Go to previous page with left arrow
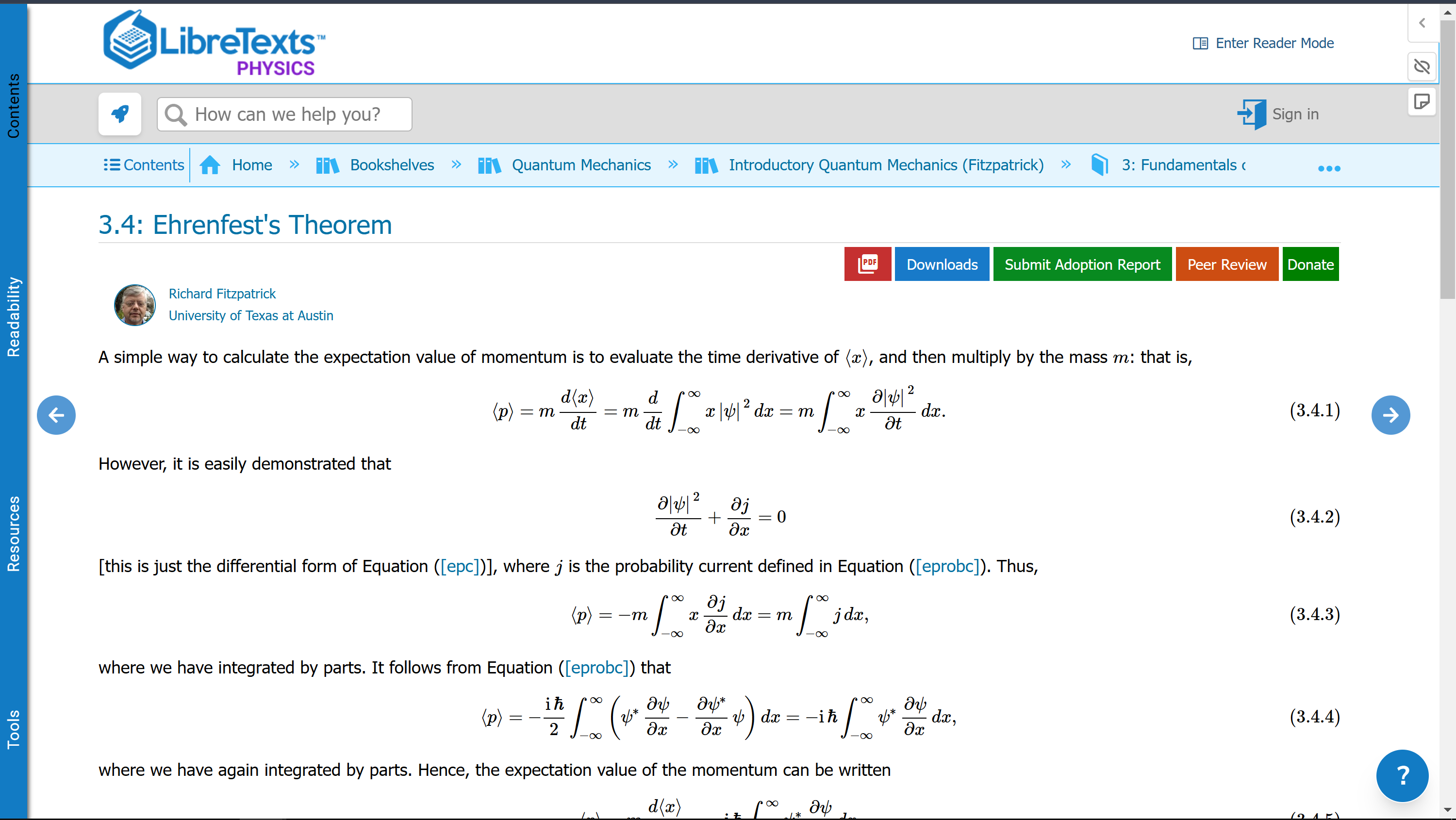This screenshot has height=820, width=1456. coord(56,415)
